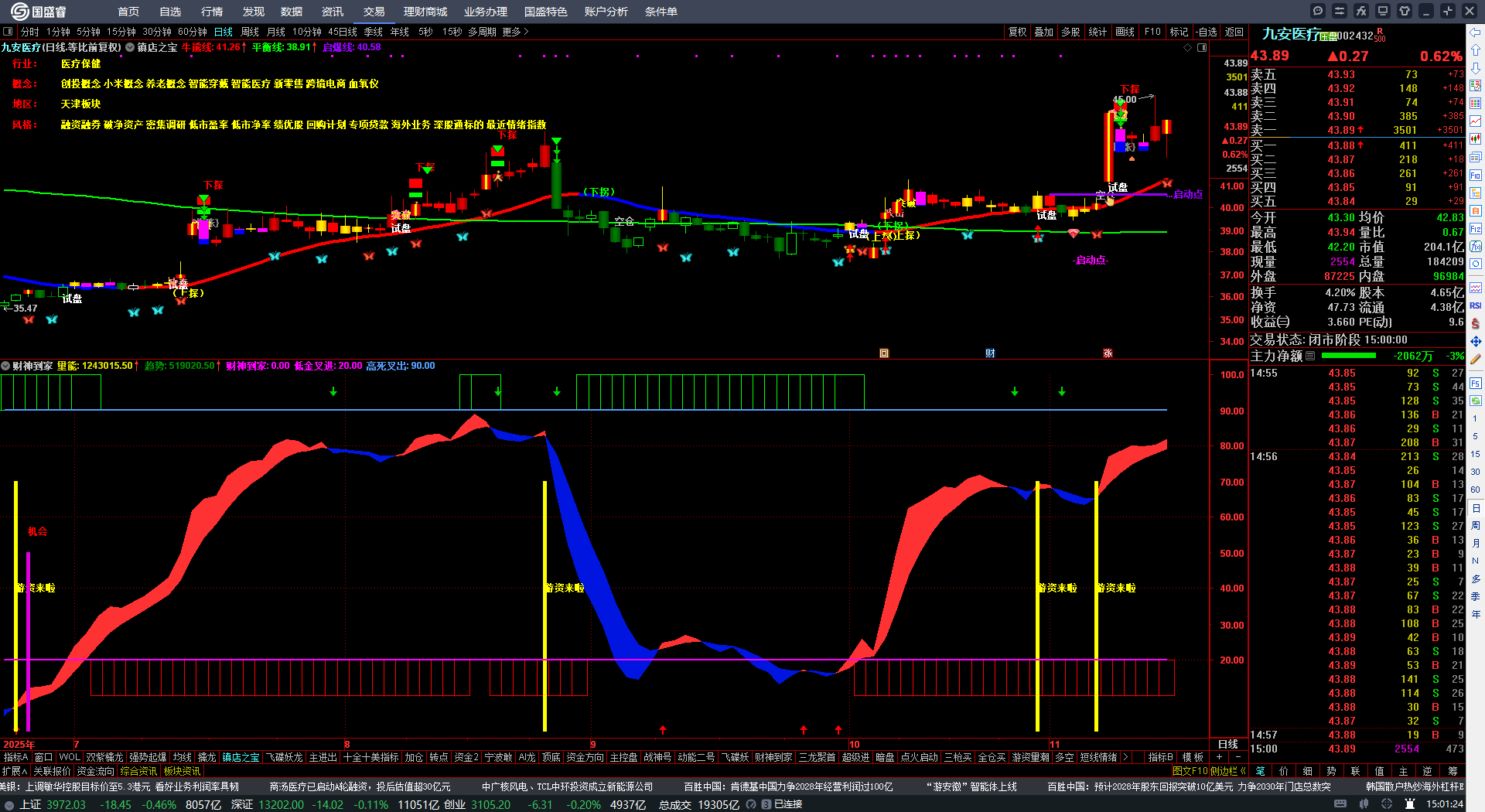Click the + zoom-in chart button
Viewport: 1485px width, 812px height.
[x=1219, y=757]
